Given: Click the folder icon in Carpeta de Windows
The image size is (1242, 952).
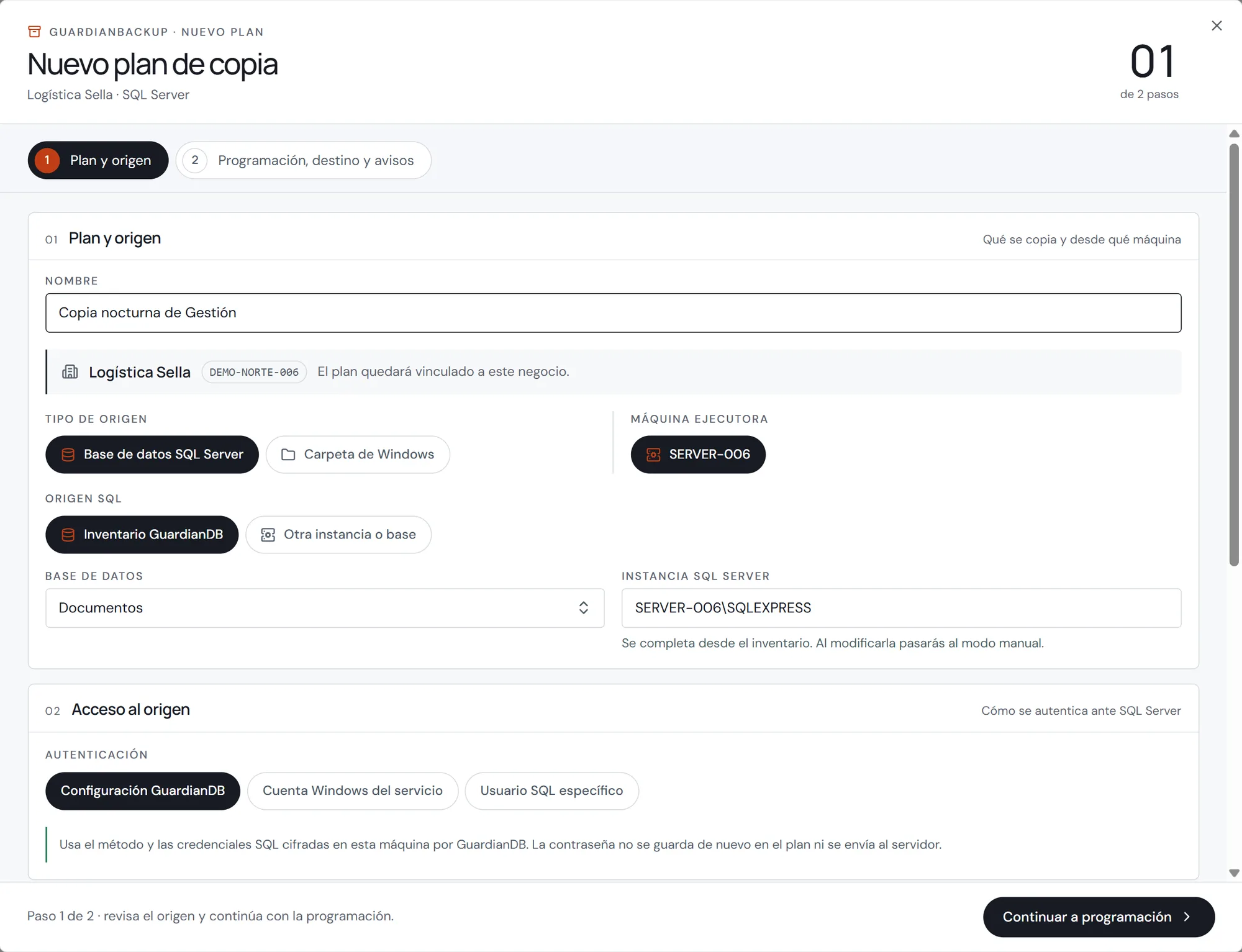Looking at the screenshot, I should (x=288, y=455).
